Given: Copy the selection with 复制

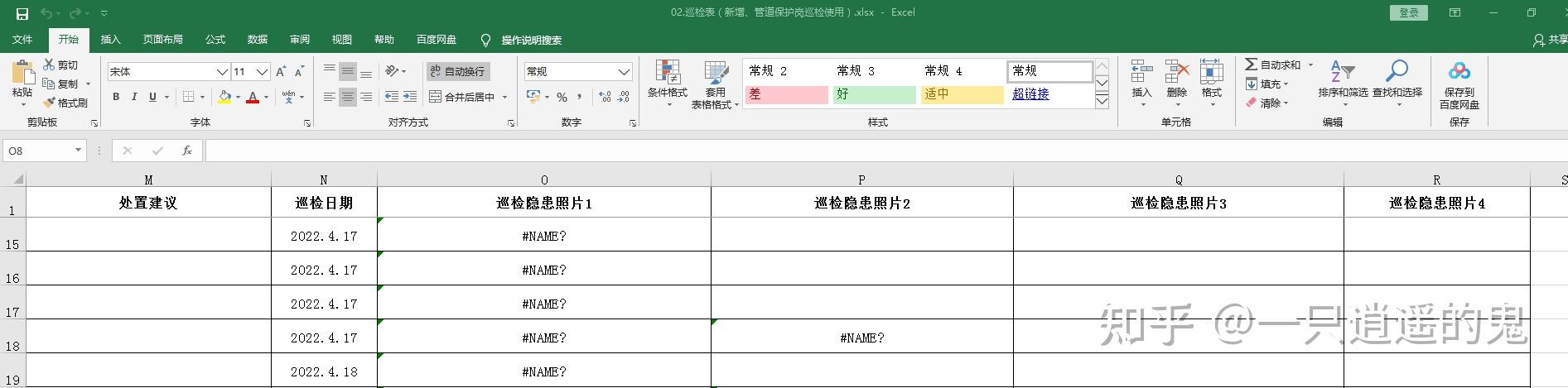Looking at the screenshot, I should pos(60,84).
